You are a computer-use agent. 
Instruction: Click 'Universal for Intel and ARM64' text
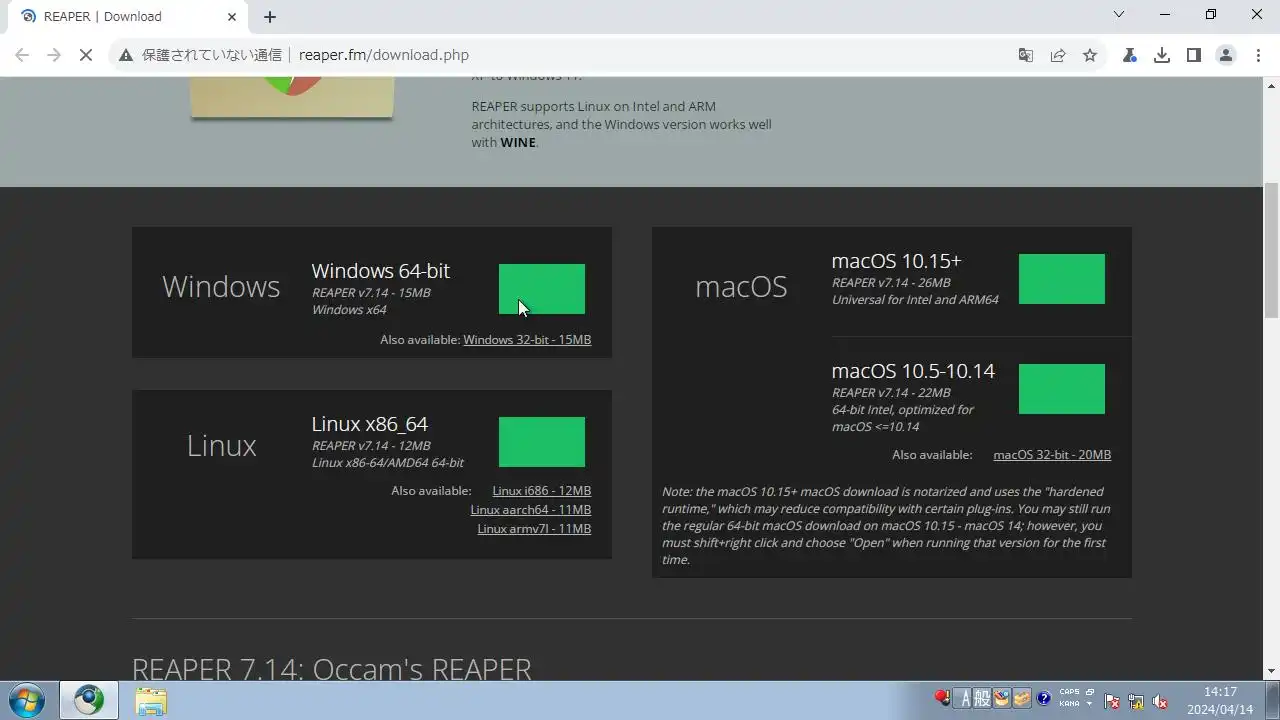915,300
